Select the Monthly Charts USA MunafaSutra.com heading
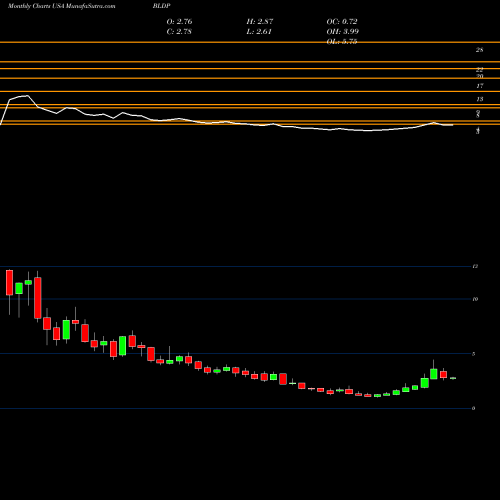Viewport: 500px width, 500px height. (x=62, y=6)
